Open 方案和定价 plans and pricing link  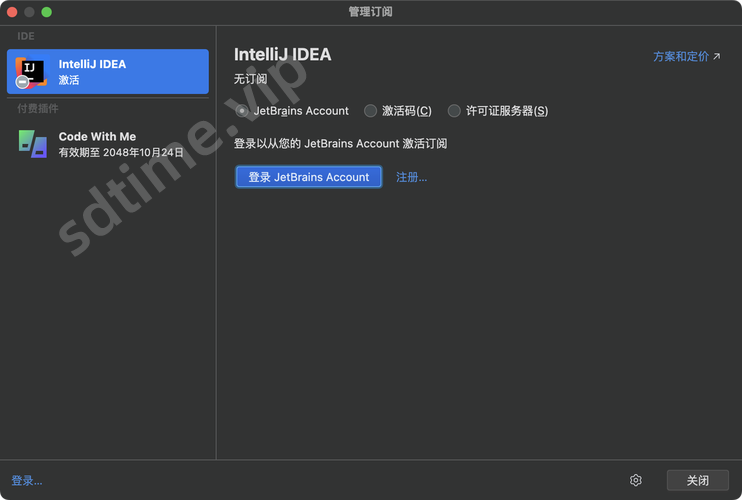[687, 57]
